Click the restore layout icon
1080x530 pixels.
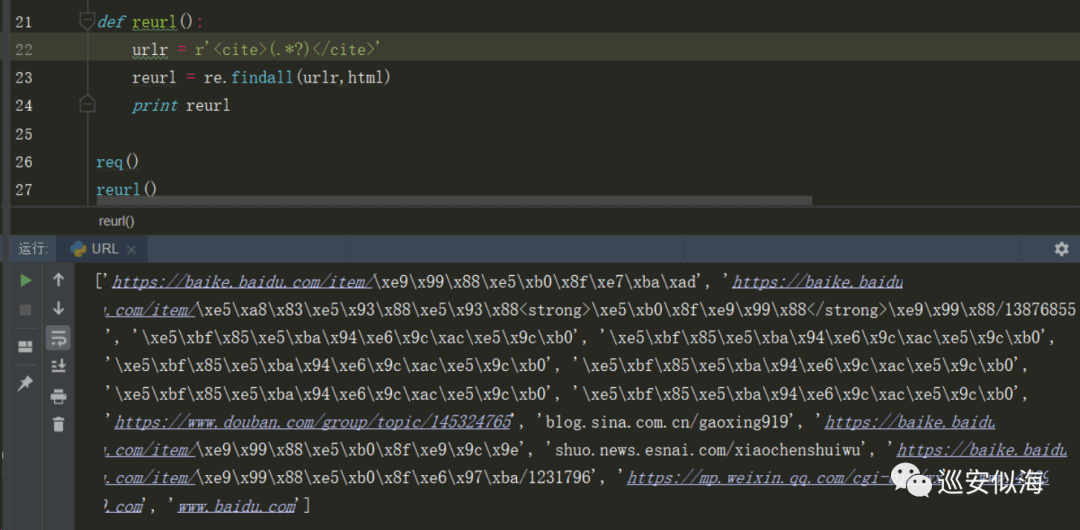pos(25,347)
